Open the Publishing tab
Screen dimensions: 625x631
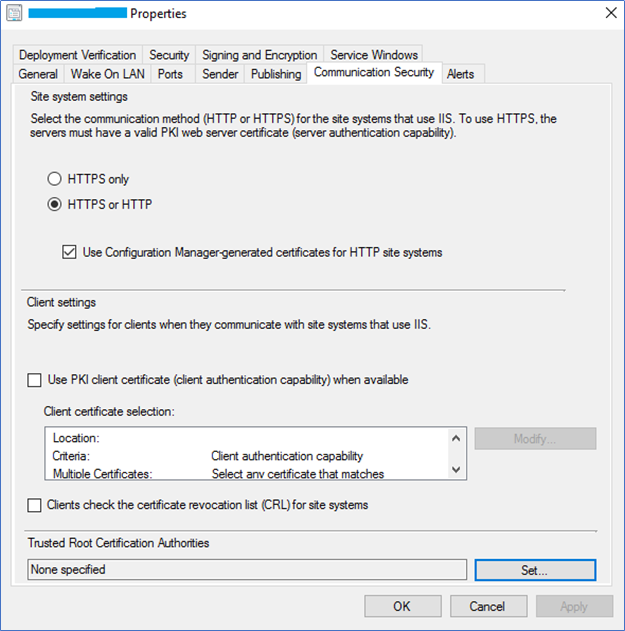(x=276, y=74)
